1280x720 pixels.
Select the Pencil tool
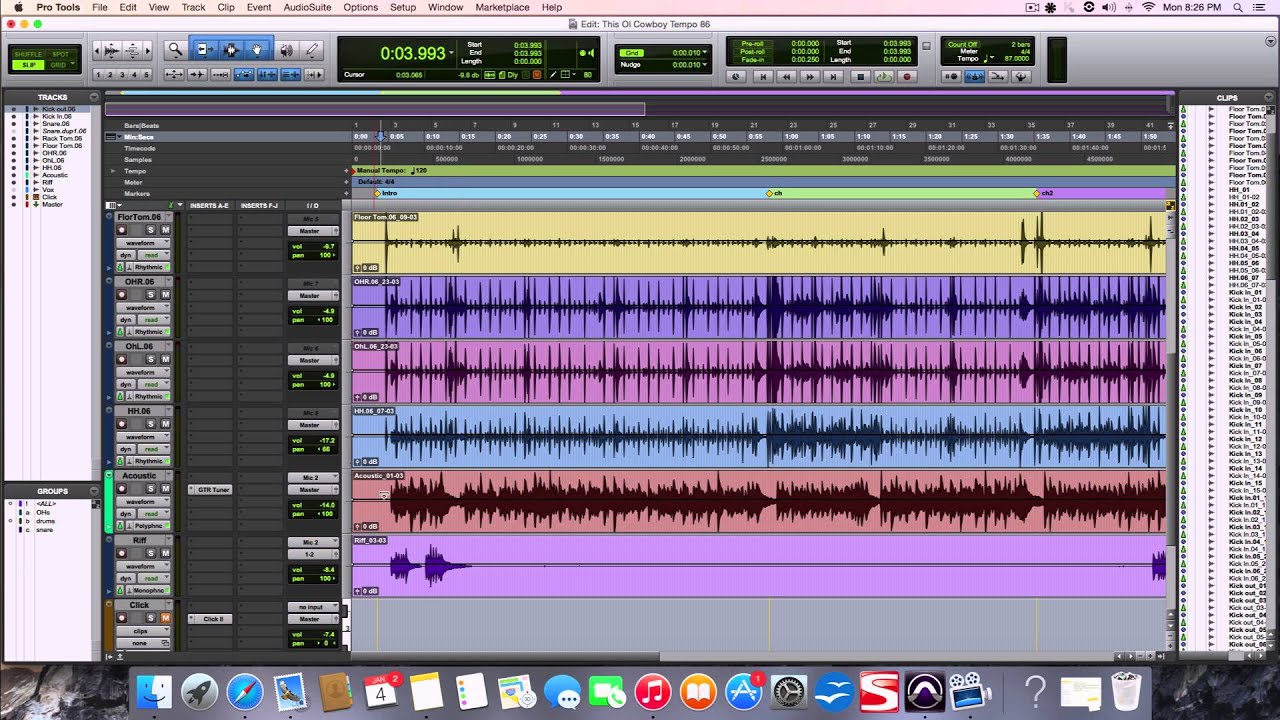(x=312, y=50)
